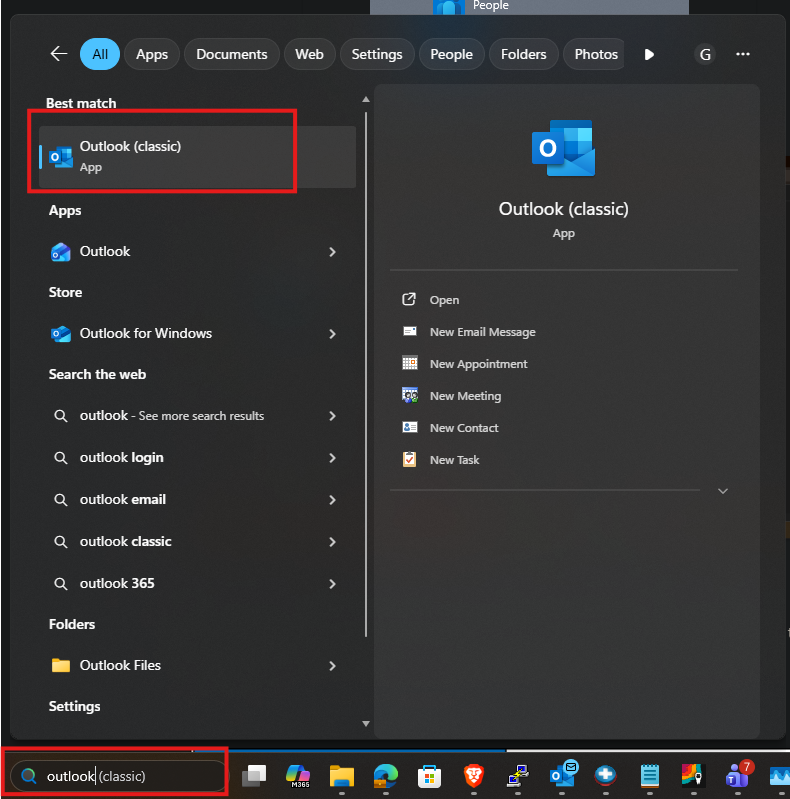Open the colorful map pin taskbar app
Screen dimensions: 790x799
[x=693, y=775]
